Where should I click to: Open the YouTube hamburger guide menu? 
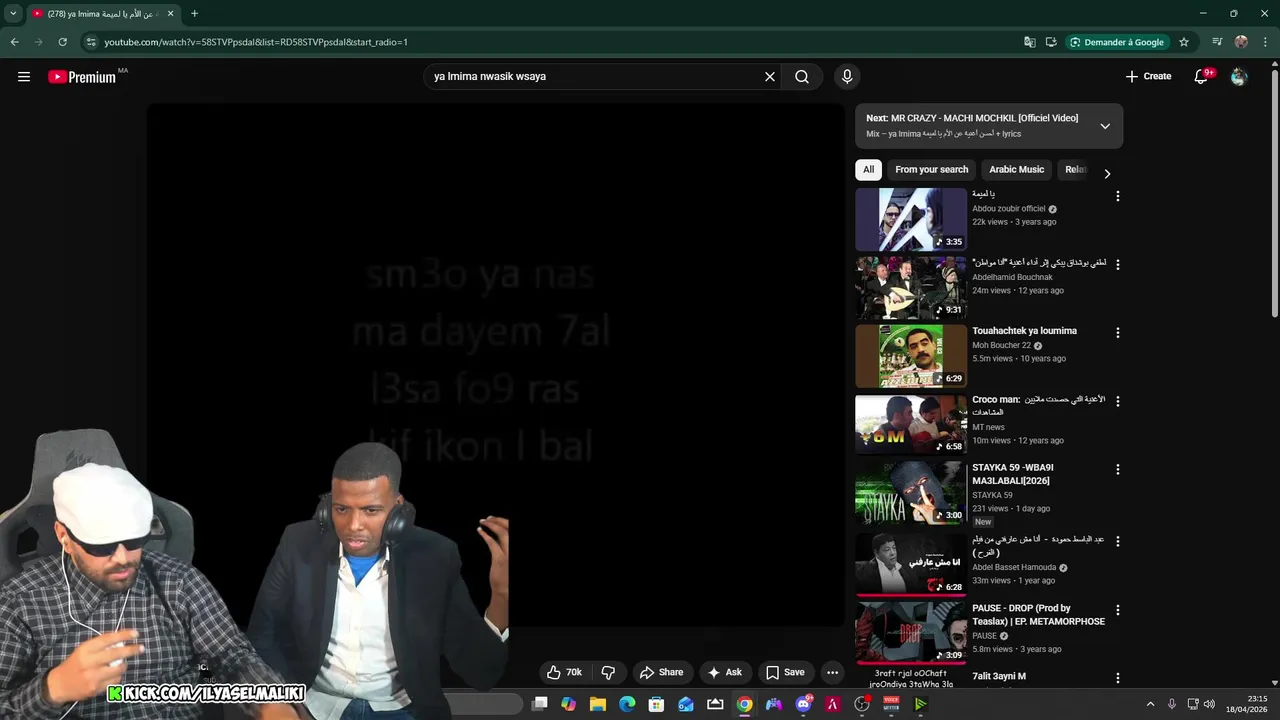point(24,76)
